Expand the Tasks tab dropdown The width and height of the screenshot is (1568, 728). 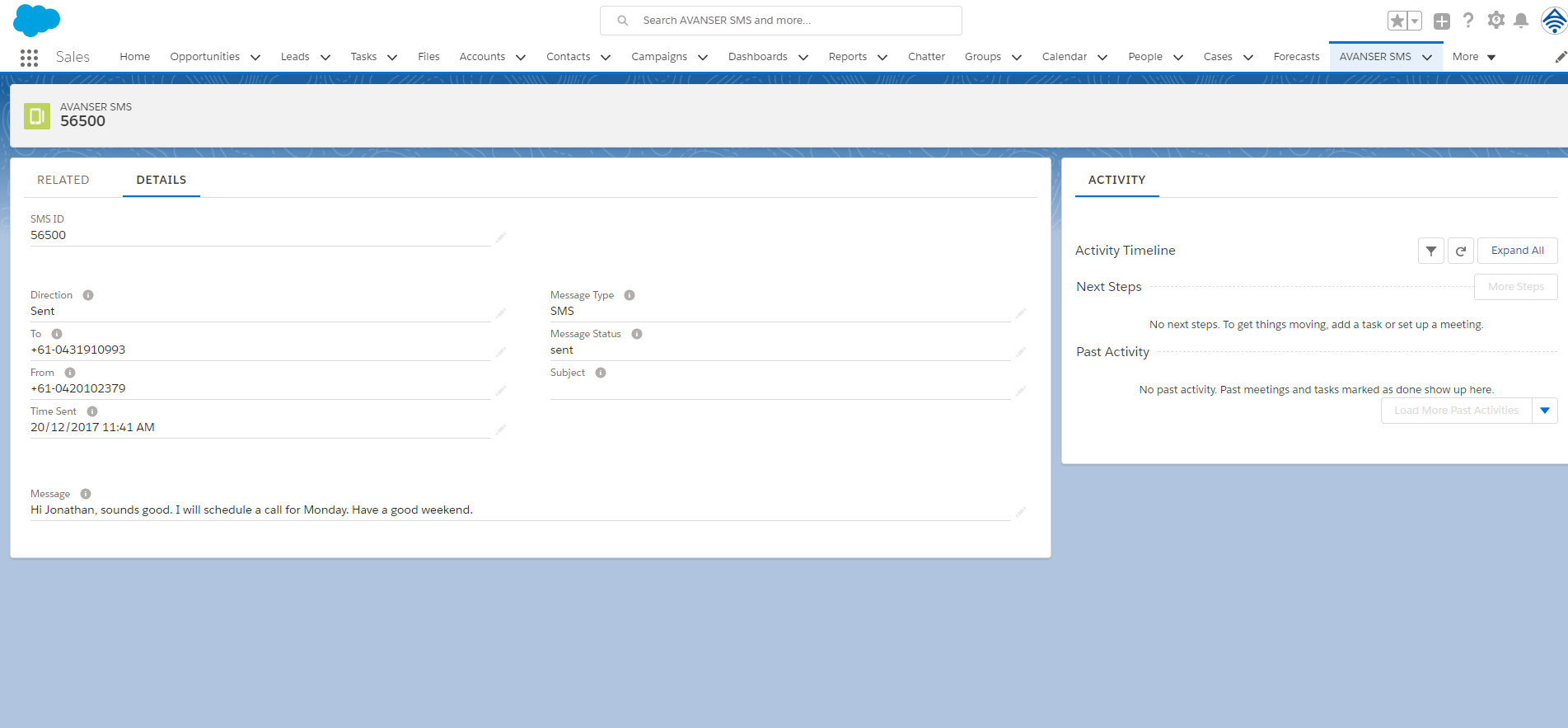coord(392,58)
